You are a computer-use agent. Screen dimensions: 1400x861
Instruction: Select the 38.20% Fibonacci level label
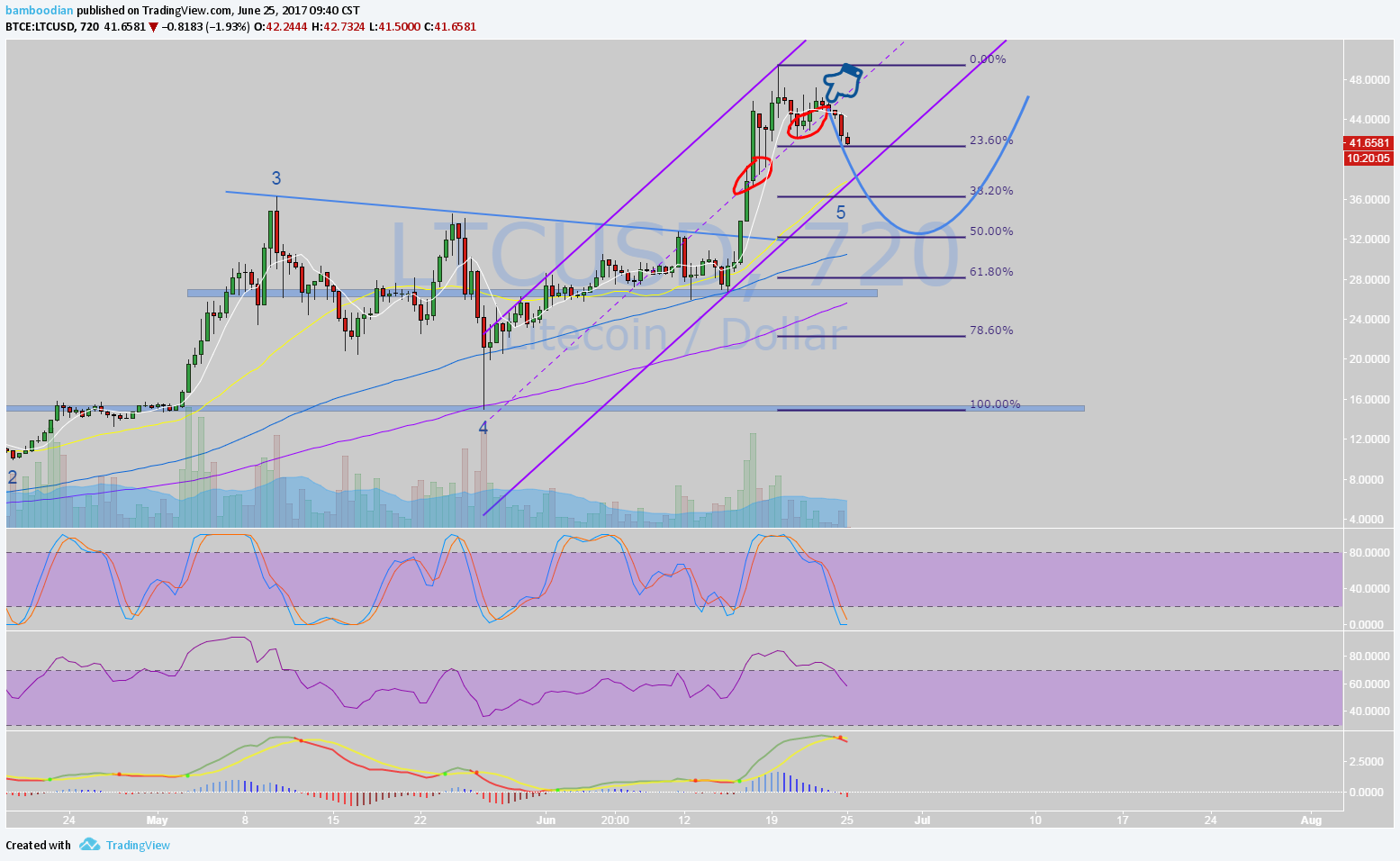pyautogui.click(x=991, y=191)
